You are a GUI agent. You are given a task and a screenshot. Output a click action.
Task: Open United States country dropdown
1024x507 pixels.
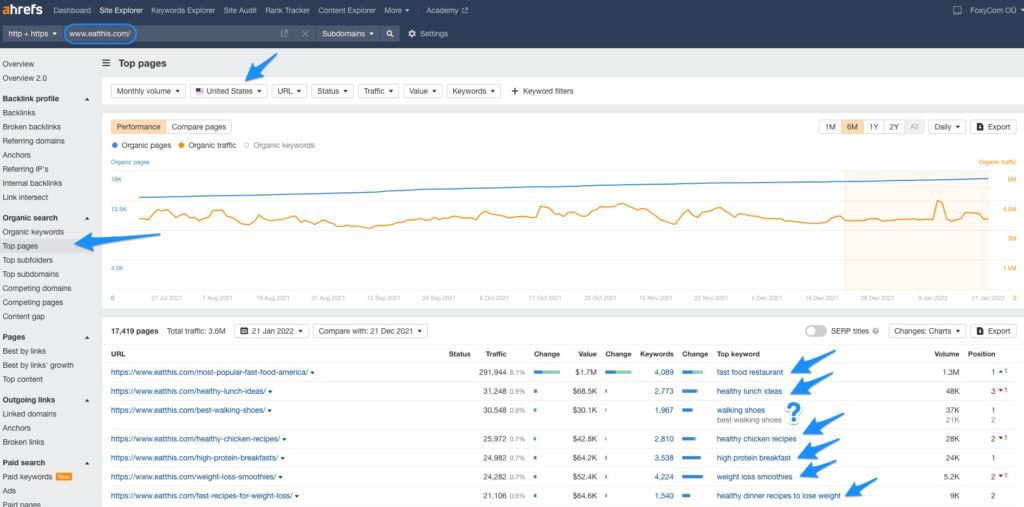(229, 91)
